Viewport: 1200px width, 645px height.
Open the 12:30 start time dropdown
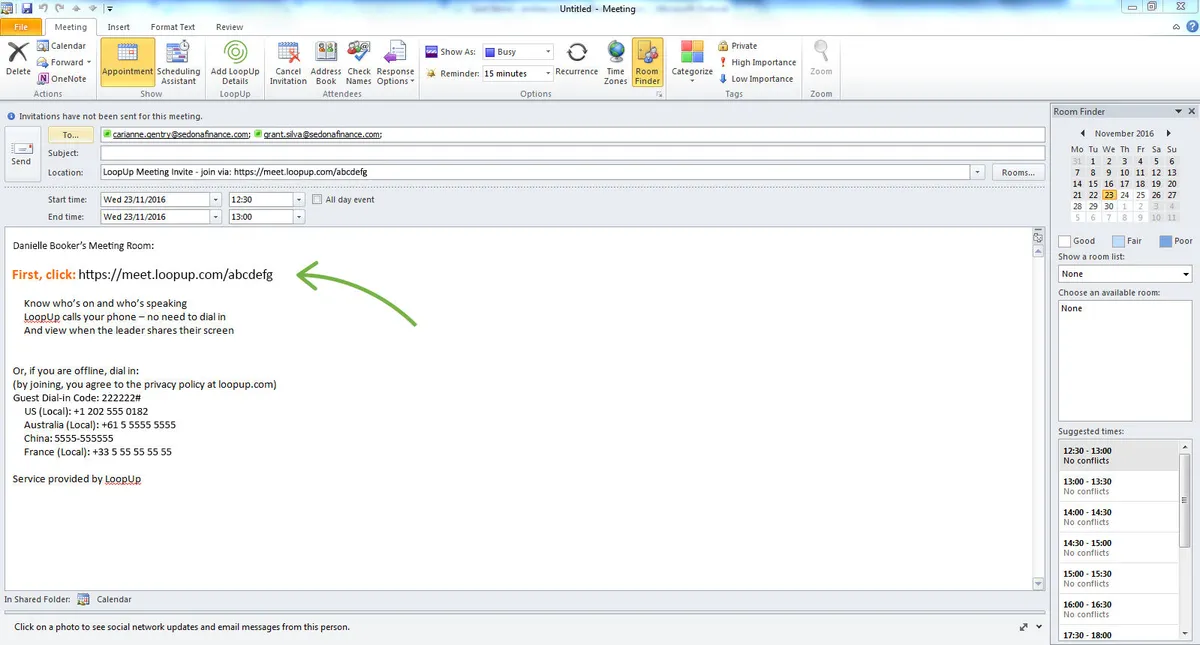(298, 199)
